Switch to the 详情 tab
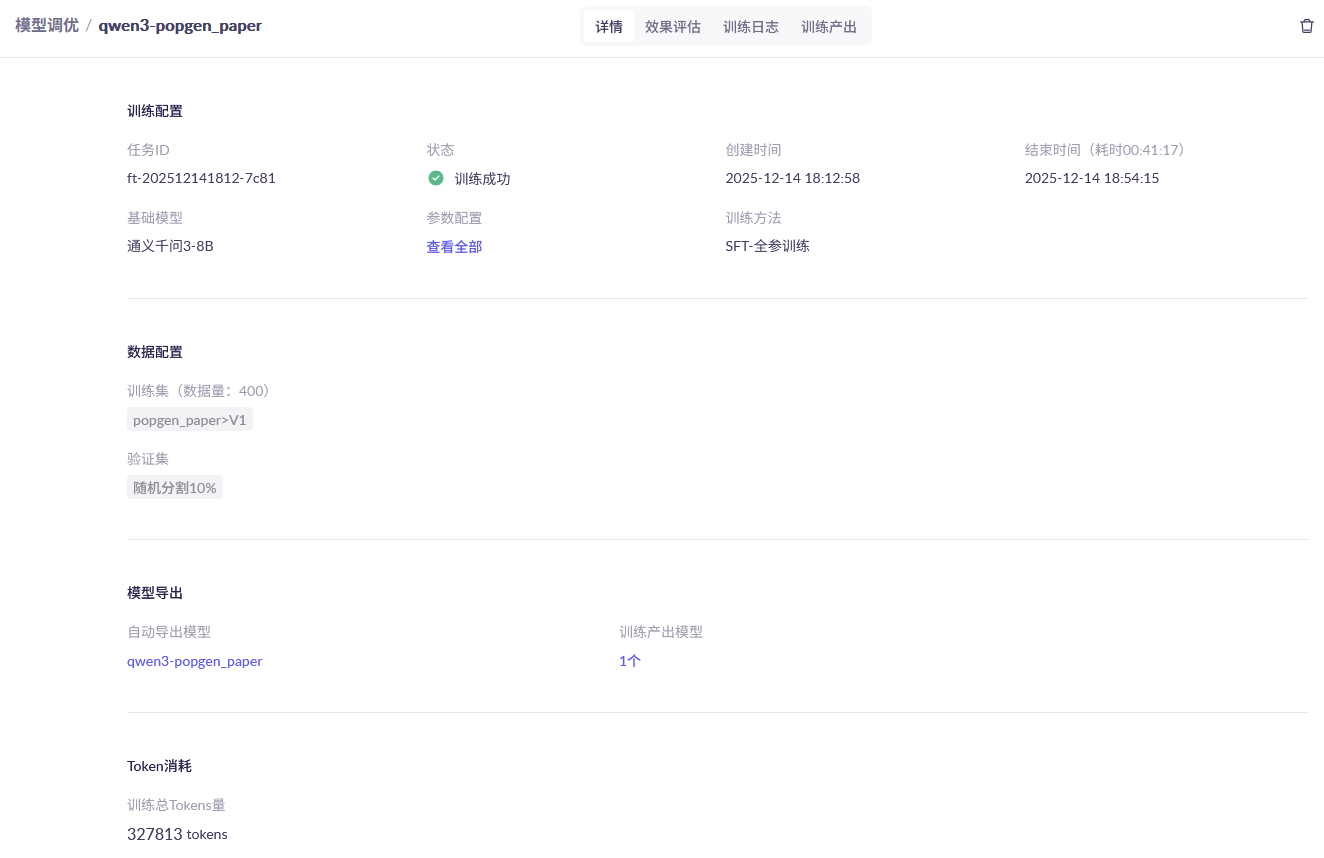The height and width of the screenshot is (858, 1324). 608,27
